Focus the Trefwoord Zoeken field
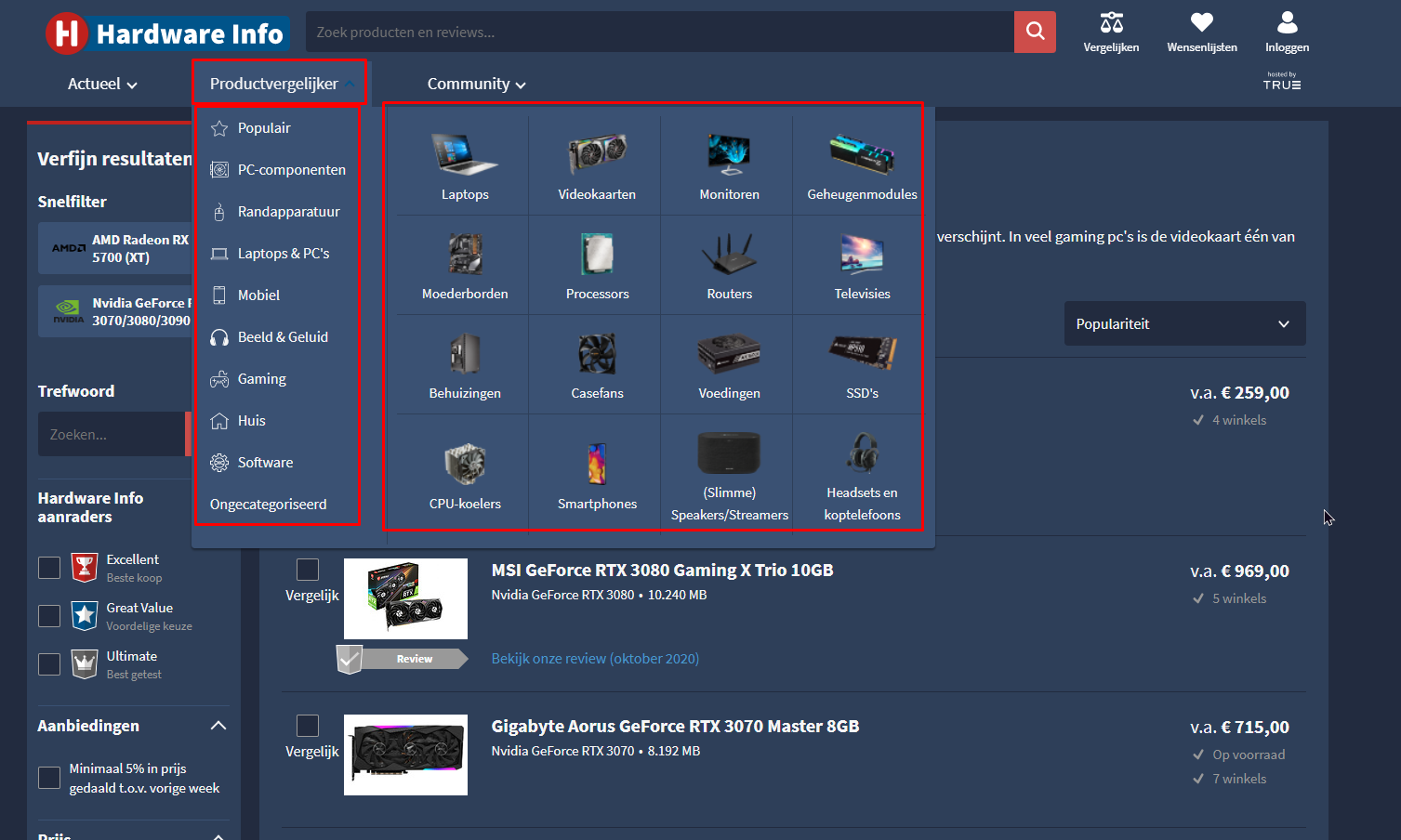 (112, 434)
